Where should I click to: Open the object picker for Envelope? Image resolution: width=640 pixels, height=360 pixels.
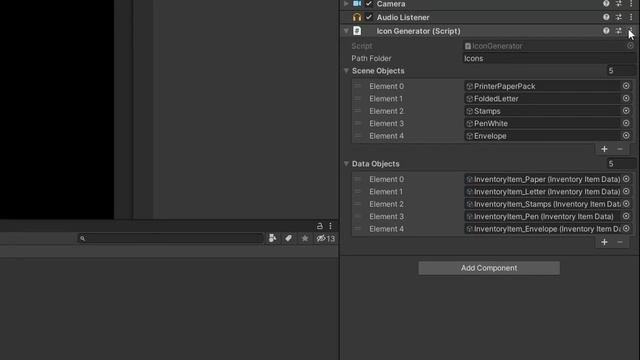coord(626,136)
